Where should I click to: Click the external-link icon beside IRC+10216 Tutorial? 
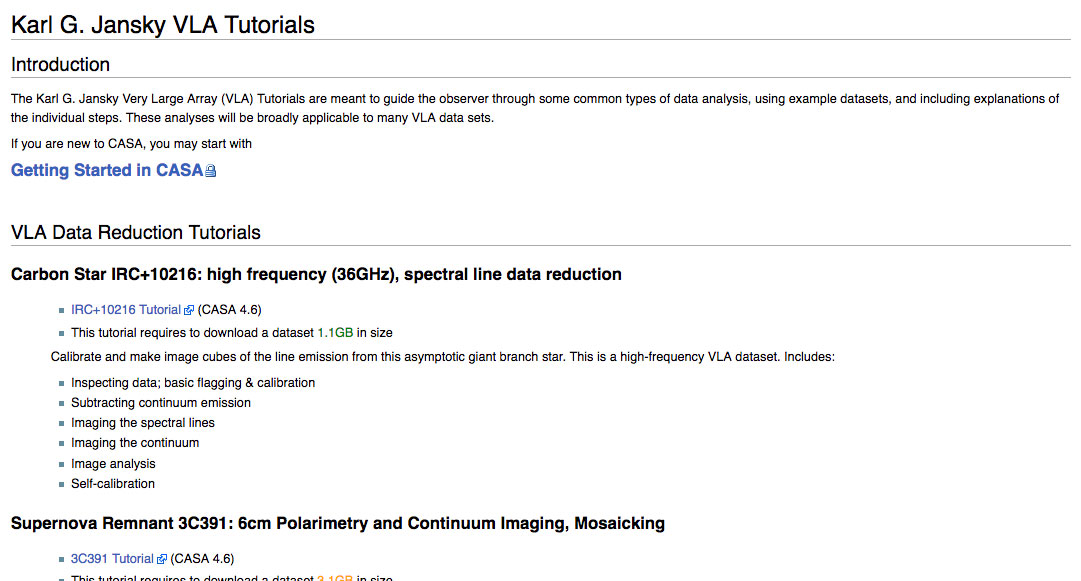(x=189, y=311)
